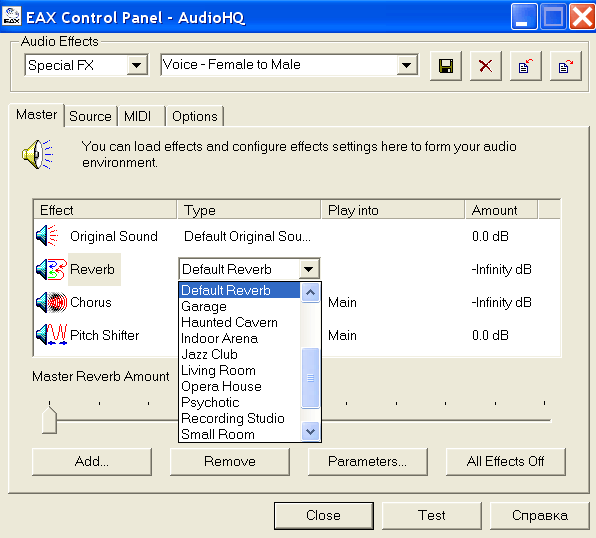The height and width of the screenshot is (538, 596).
Task: Click the reverb list scroll up arrow
Action: [311, 292]
